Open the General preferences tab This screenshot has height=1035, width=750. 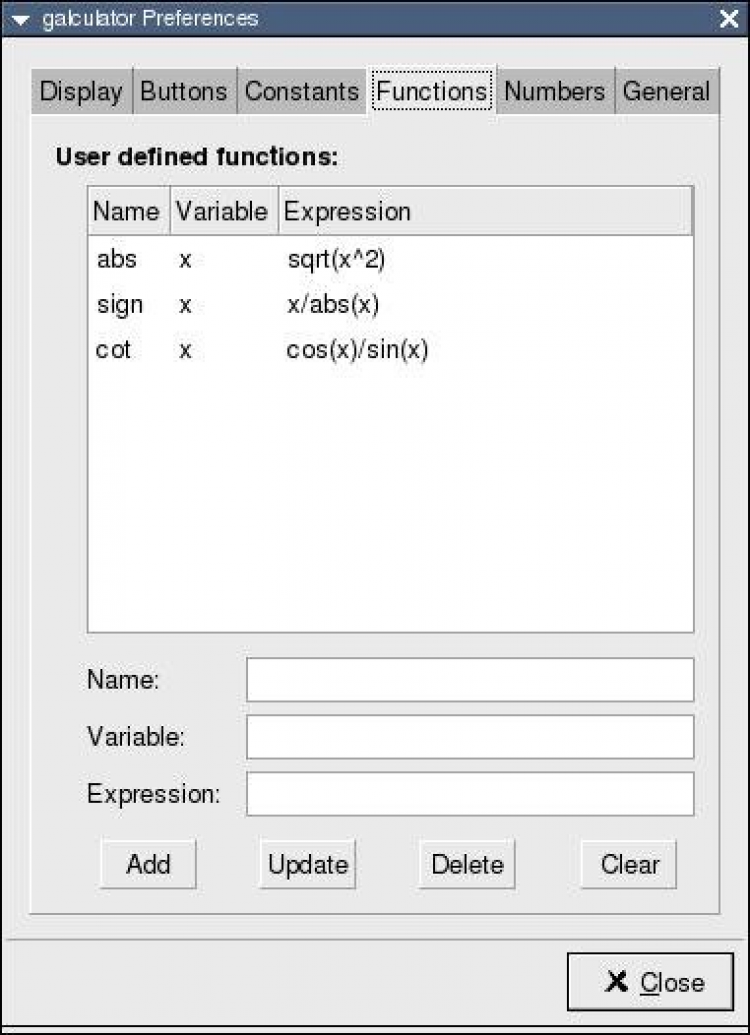point(666,92)
